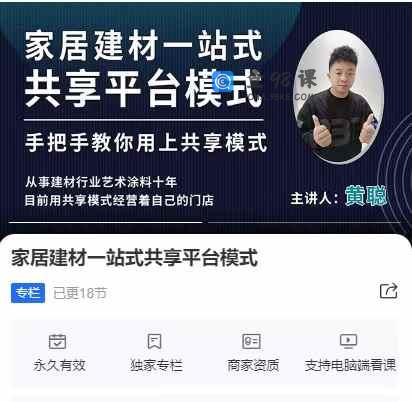Click the course title 家居建材一站式共享平台模式
This screenshot has height=402, width=412.
(x=135, y=258)
